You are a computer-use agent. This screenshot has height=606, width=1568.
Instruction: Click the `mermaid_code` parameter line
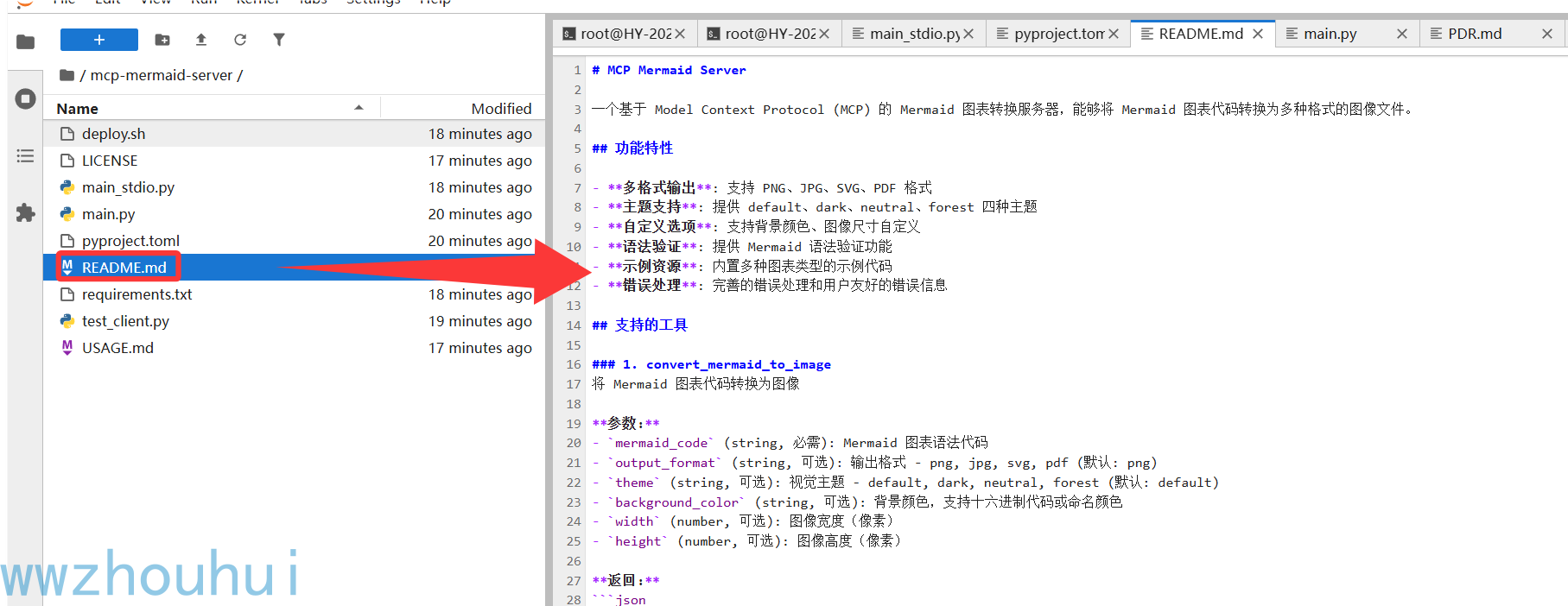pos(790,443)
